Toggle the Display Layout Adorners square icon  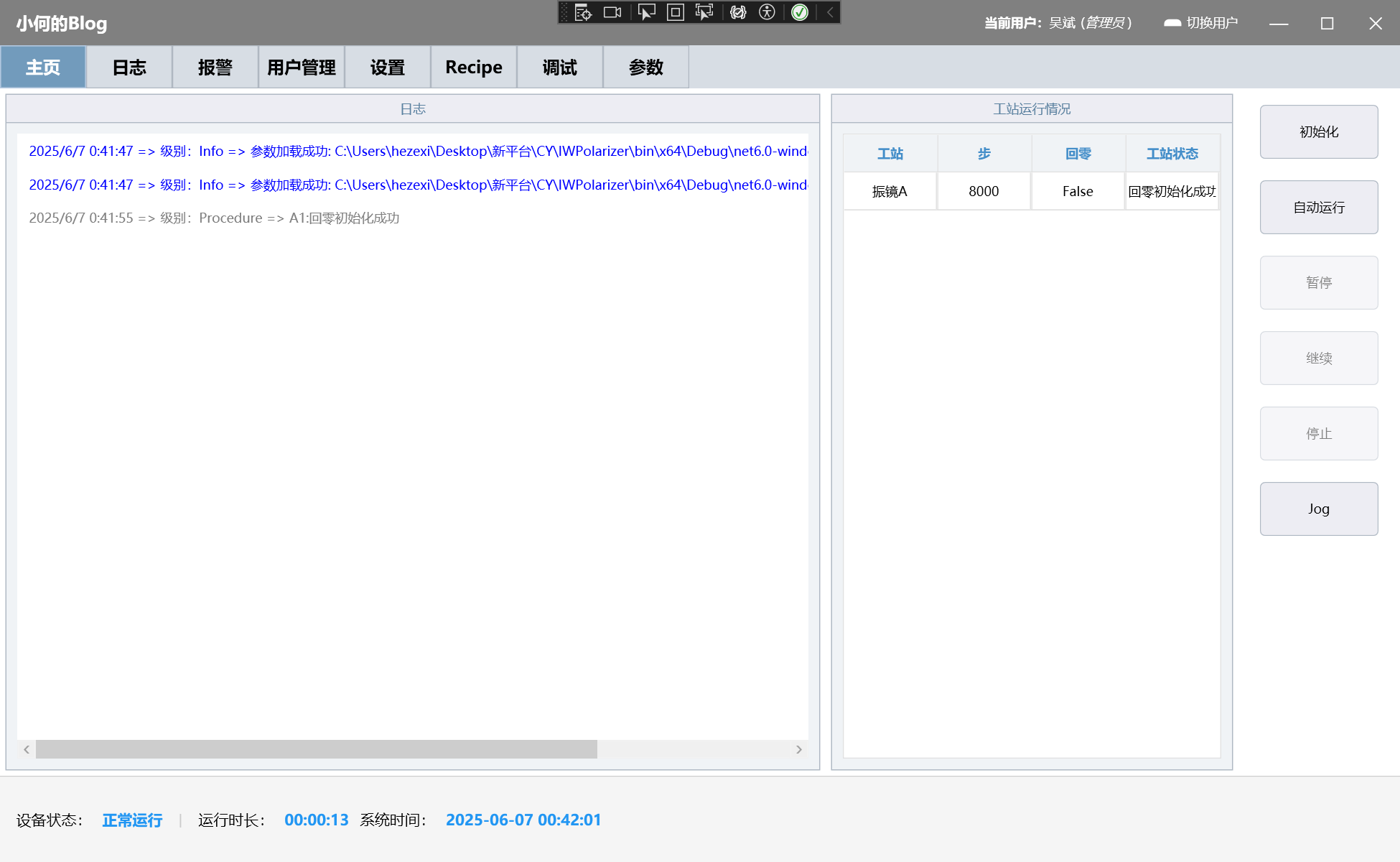(675, 12)
